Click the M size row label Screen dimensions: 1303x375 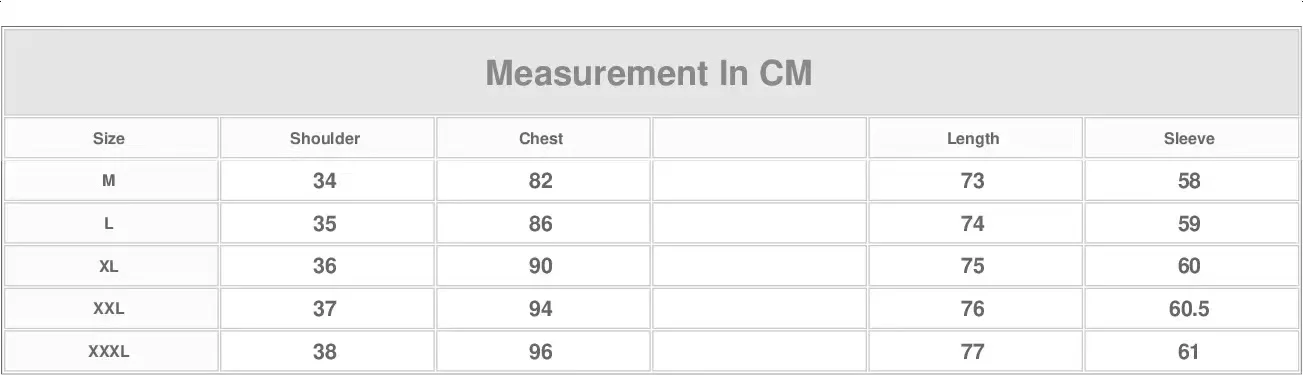[109, 181]
